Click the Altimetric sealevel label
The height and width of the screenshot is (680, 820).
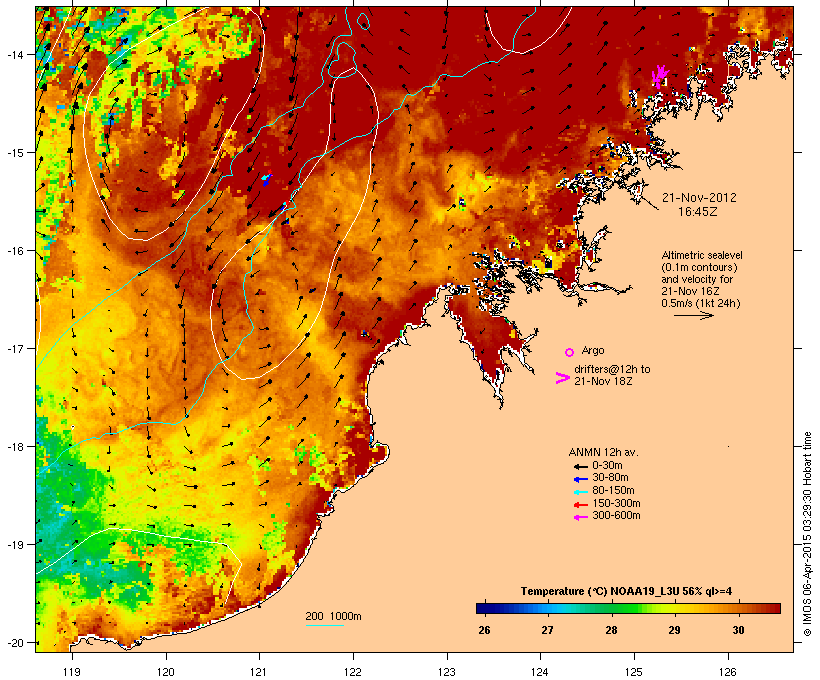(702, 255)
